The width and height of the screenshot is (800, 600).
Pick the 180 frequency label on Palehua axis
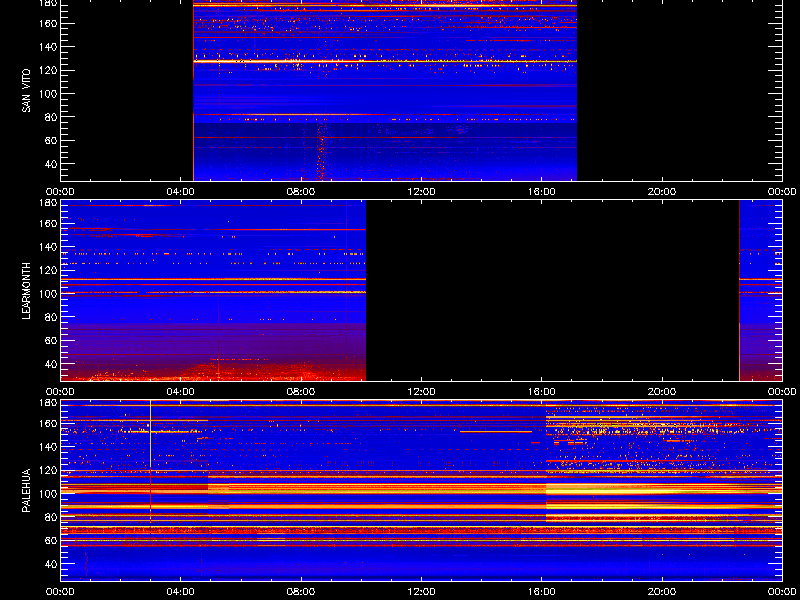click(49, 403)
